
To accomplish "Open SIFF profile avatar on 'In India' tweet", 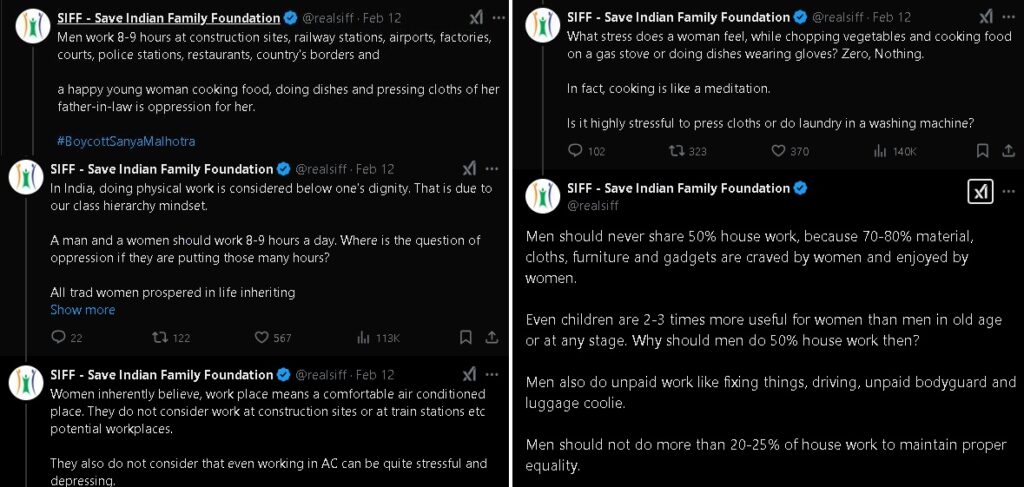I will coord(26,177).
